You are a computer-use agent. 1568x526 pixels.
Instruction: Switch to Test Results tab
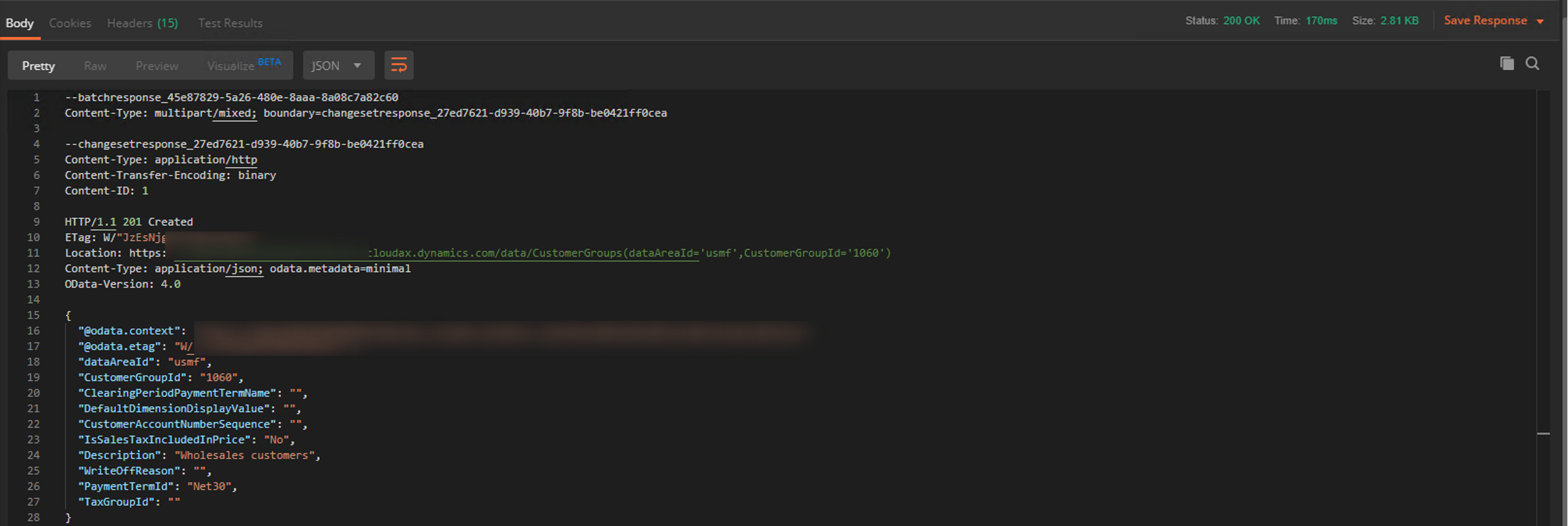tap(230, 23)
